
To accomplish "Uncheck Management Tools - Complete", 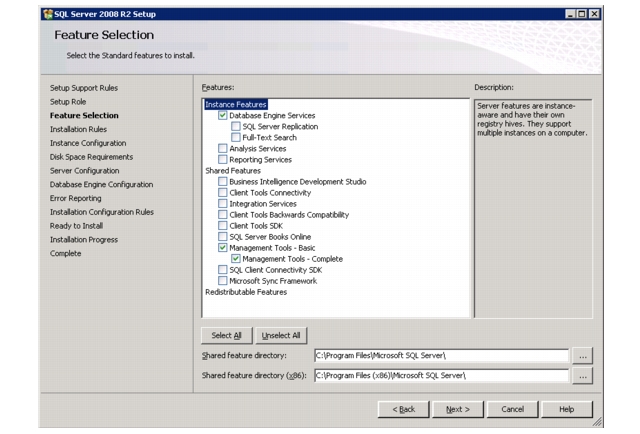I will click(x=236, y=259).
